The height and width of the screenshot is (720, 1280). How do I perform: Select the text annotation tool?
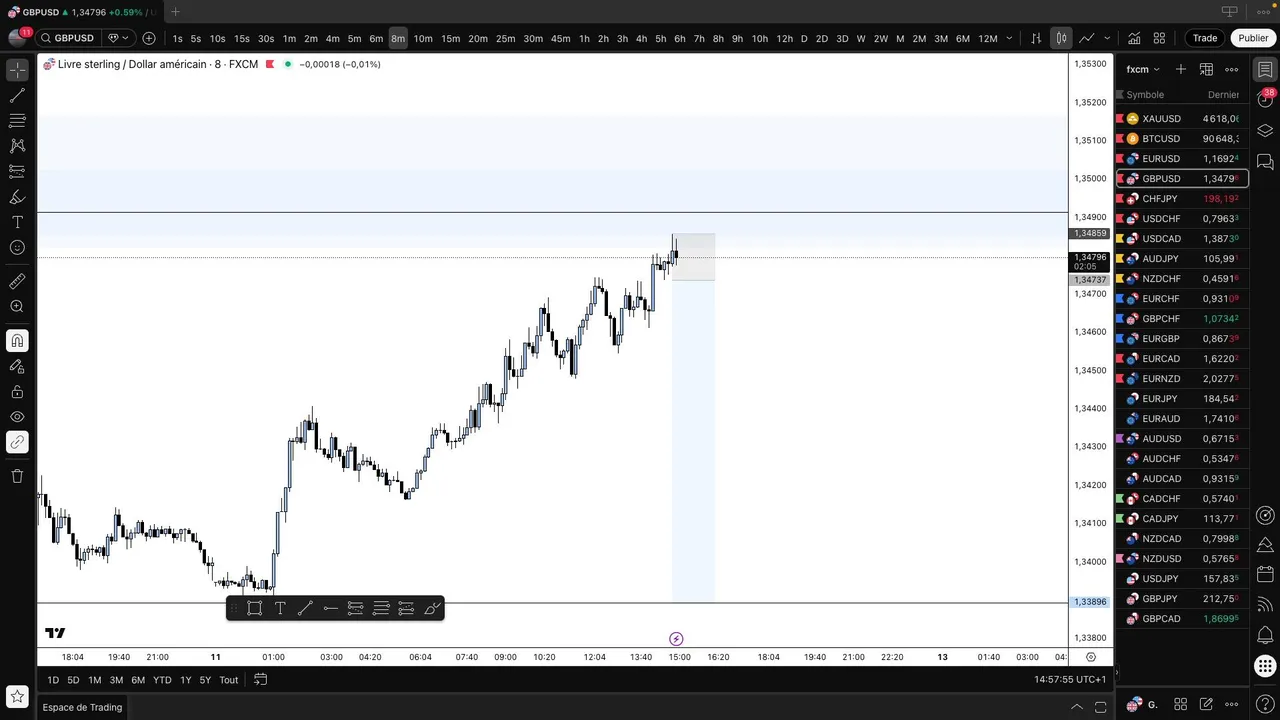point(17,222)
